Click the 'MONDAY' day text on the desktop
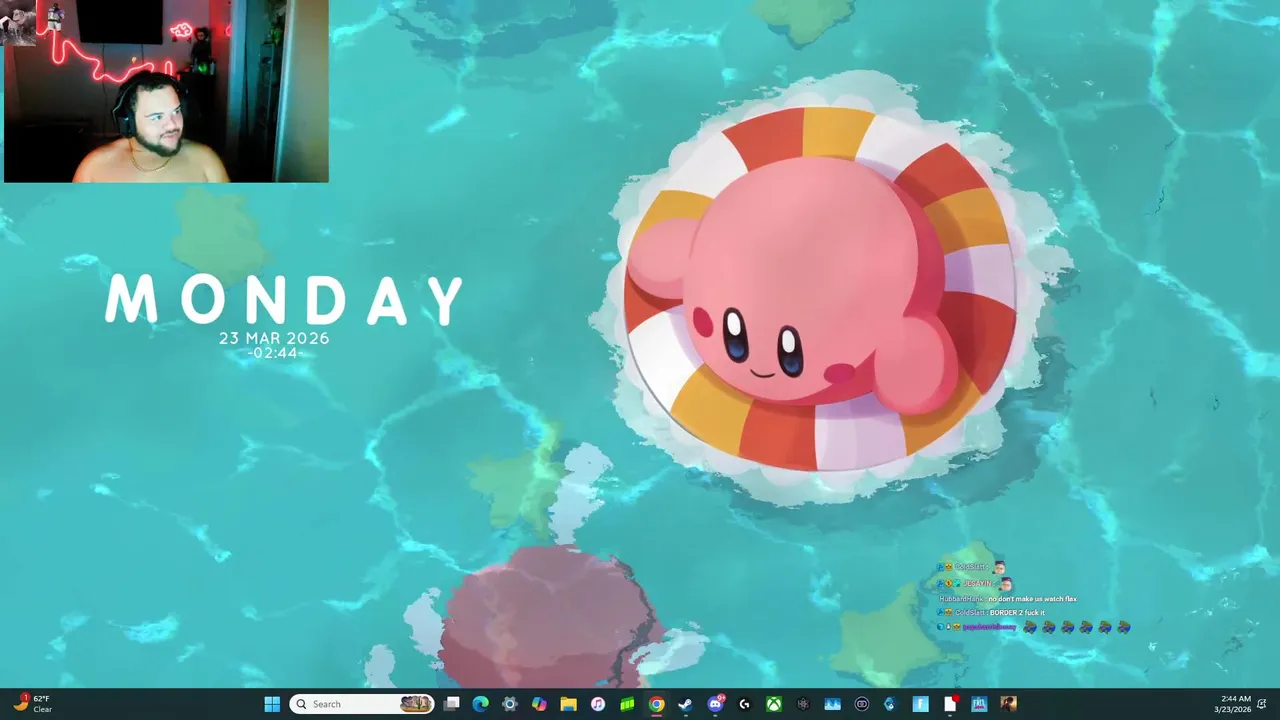1280x720 pixels. point(285,300)
